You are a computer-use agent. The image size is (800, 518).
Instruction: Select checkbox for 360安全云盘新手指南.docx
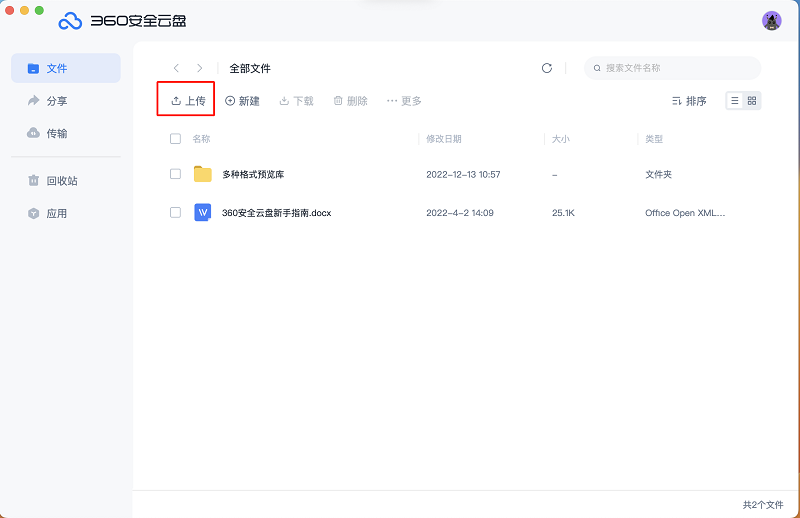[x=176, y=212]
